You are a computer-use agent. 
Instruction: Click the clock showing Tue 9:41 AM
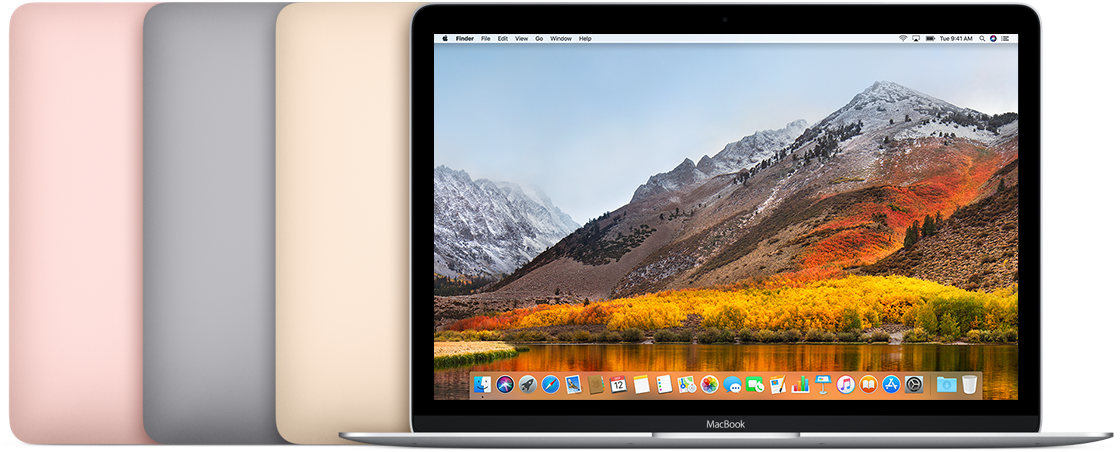pos(954,39)
